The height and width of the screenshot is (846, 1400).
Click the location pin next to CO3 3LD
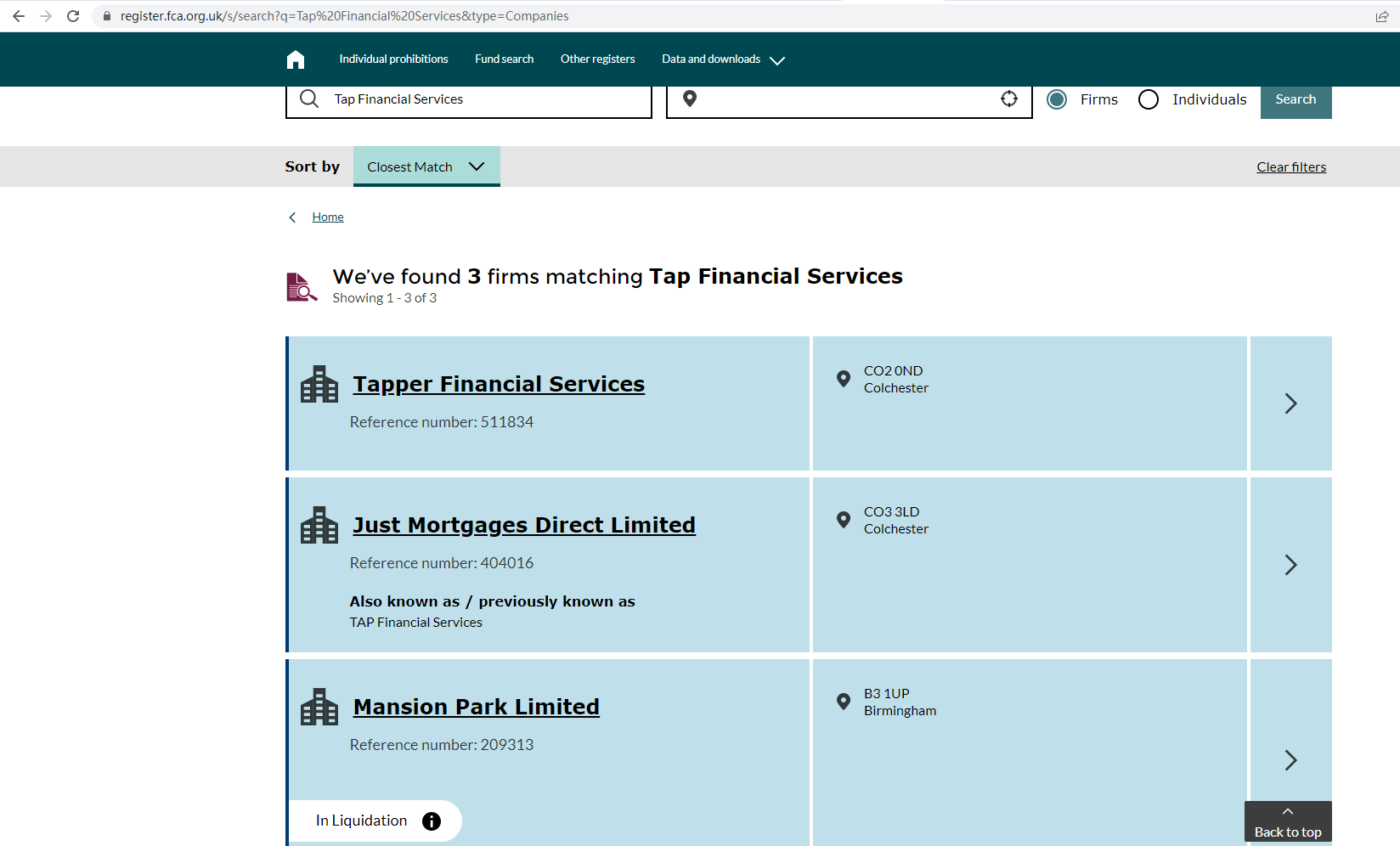[x=844, y=520]
